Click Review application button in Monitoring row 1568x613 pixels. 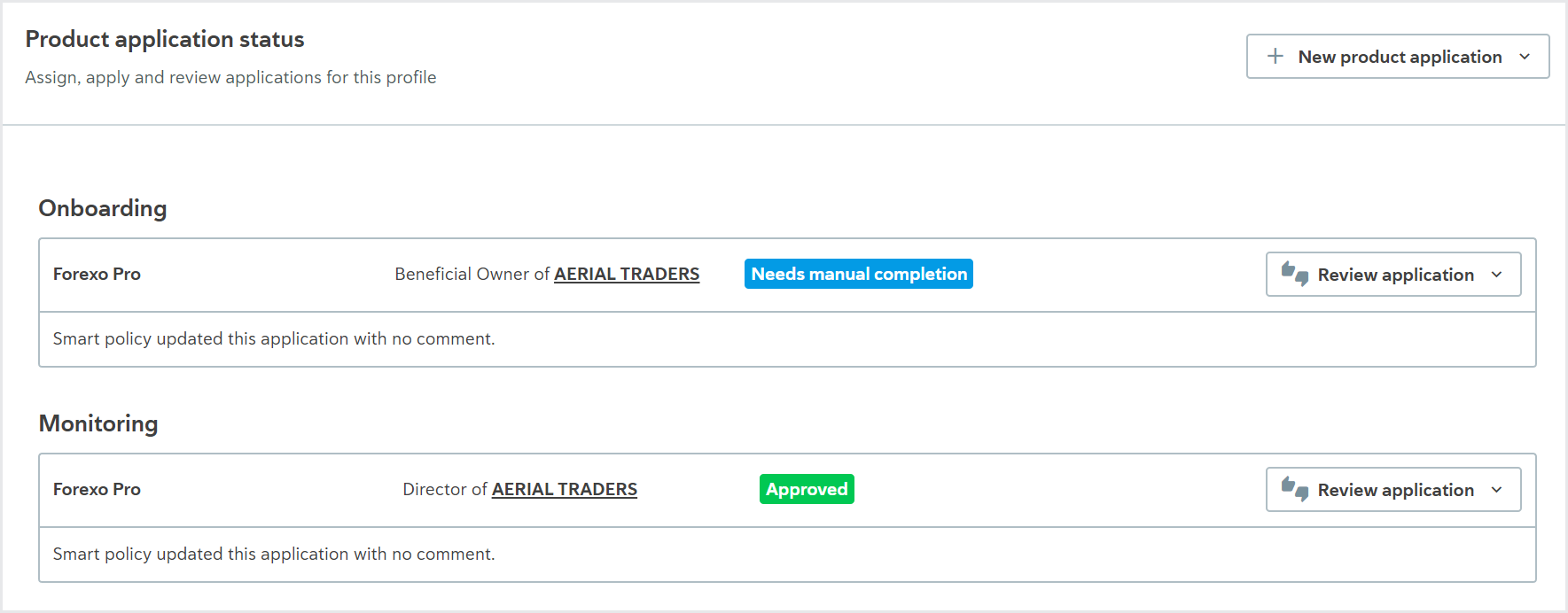1393,490
